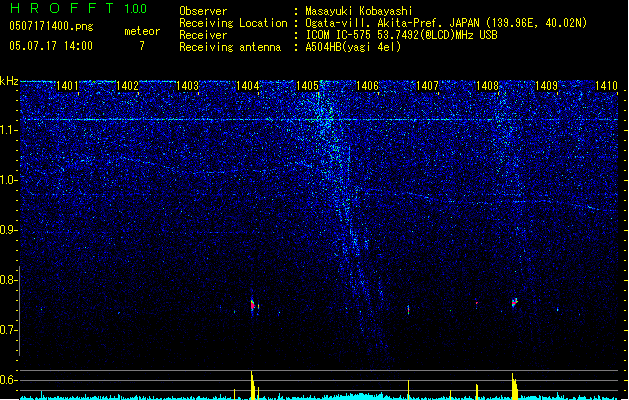The image size is (629, 400).
Task: Select the version number 1.0.0
Action: [135, 9]
